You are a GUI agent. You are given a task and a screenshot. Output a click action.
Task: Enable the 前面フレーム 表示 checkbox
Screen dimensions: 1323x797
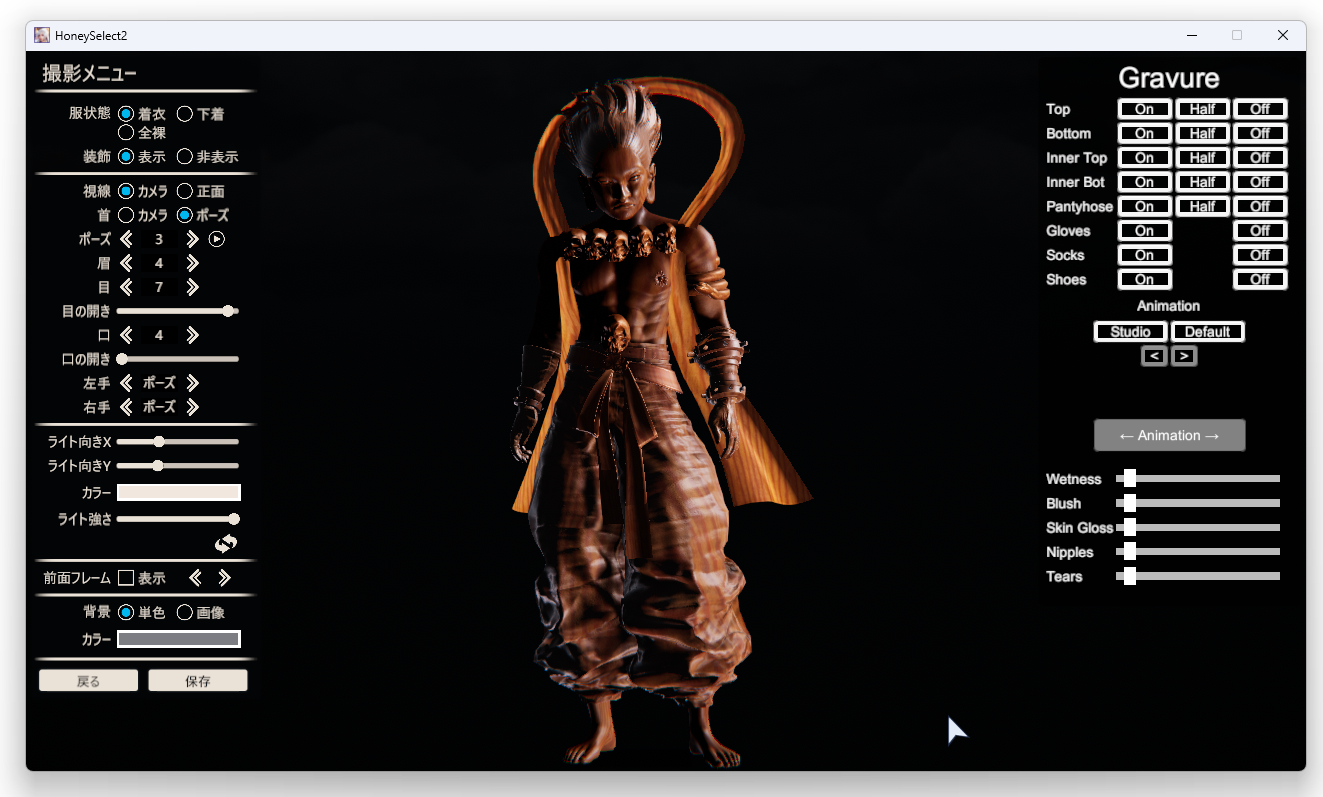[x=126, y=578]
